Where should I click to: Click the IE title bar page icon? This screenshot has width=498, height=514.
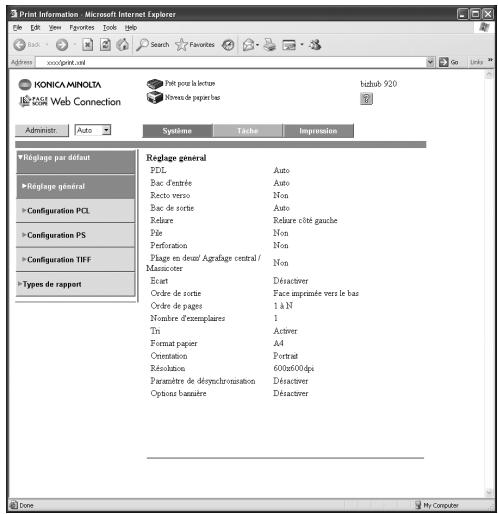click(14, 14)
